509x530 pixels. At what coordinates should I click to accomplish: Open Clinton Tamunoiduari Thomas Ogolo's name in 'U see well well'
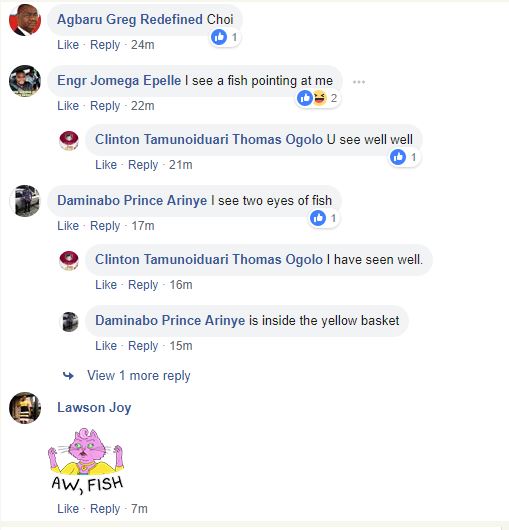(x=209, y=140)
